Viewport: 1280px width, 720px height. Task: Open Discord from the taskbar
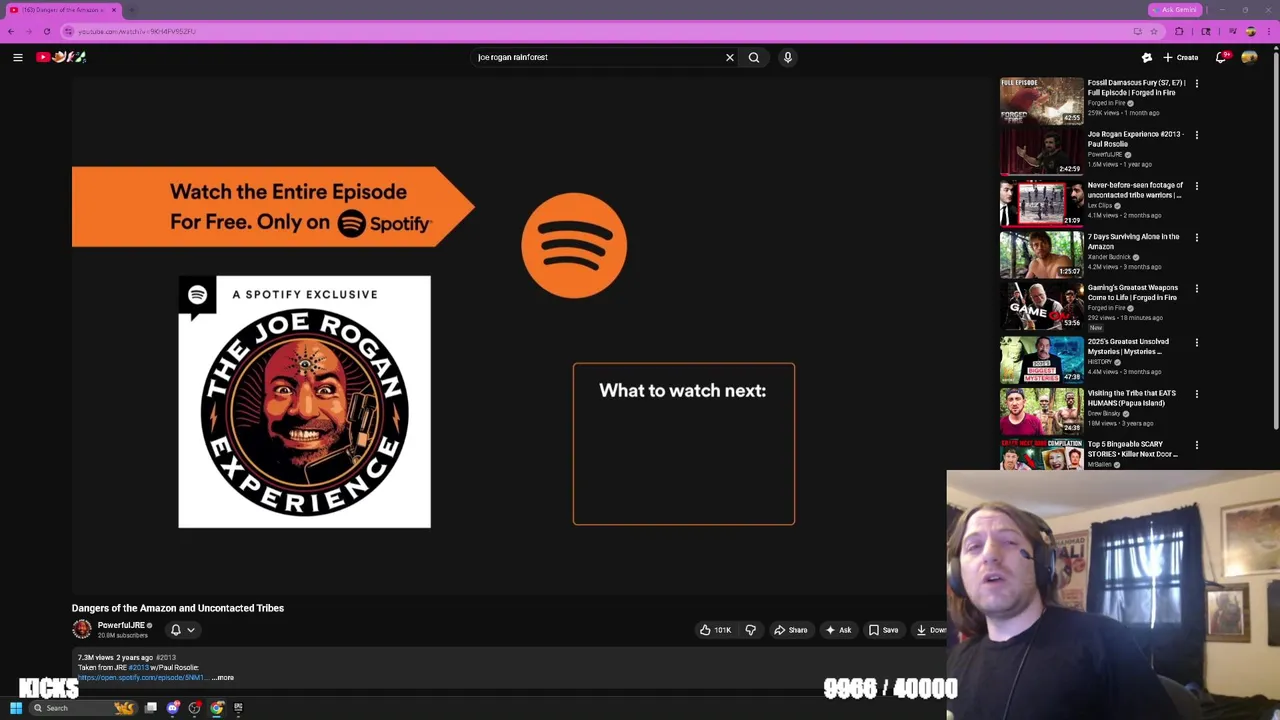tap(173, 708)
